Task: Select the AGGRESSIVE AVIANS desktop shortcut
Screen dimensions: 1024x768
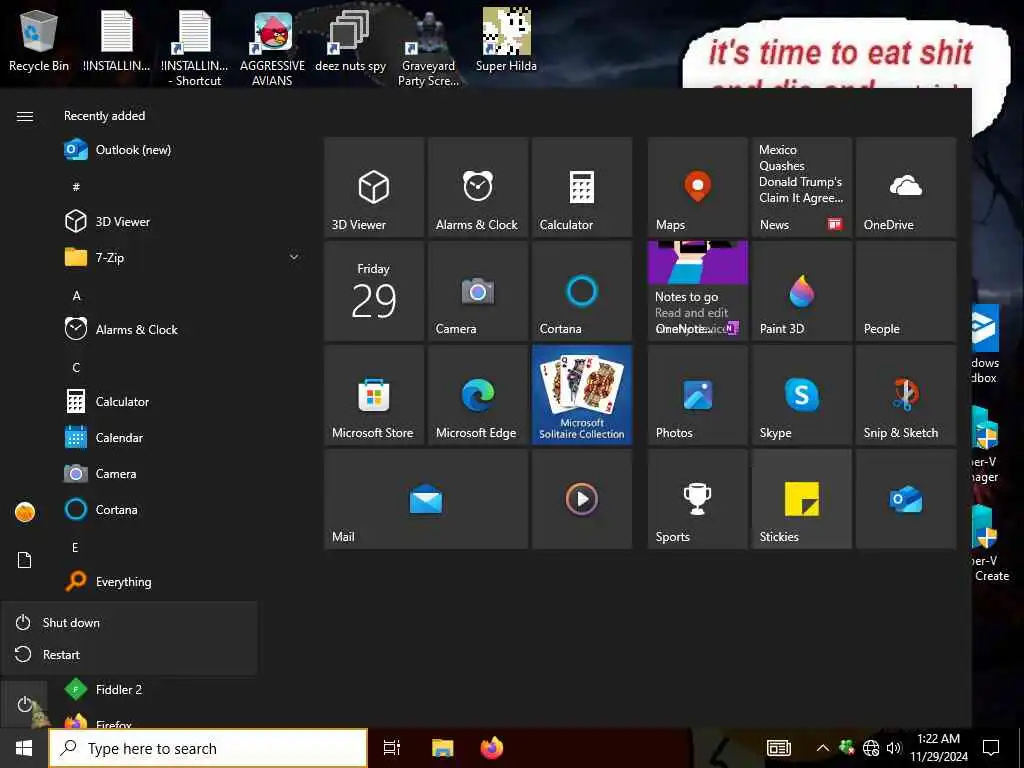Action: 272,48
